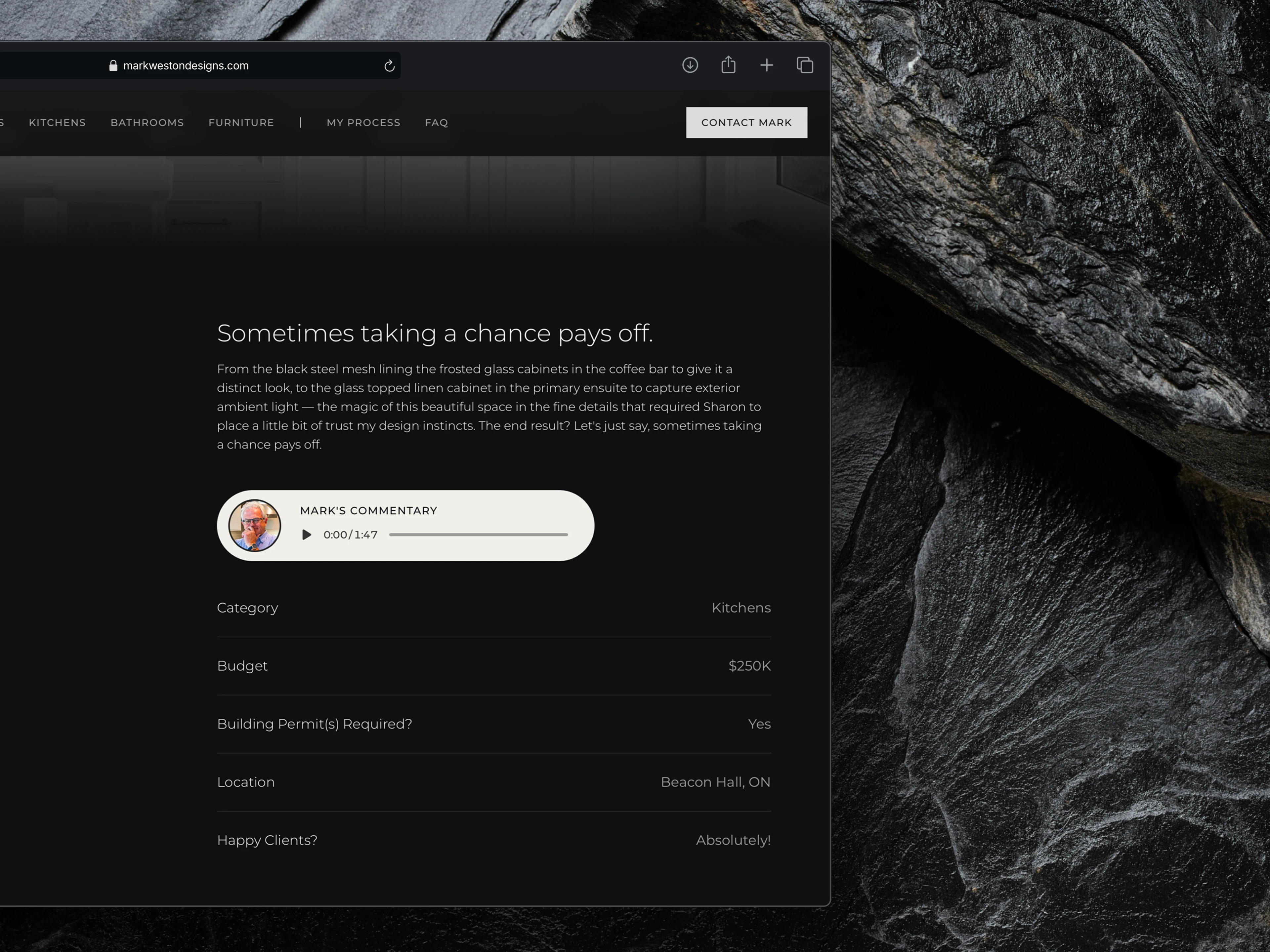
Task: Reload the page with refresh icon
Action: (389, 65)
